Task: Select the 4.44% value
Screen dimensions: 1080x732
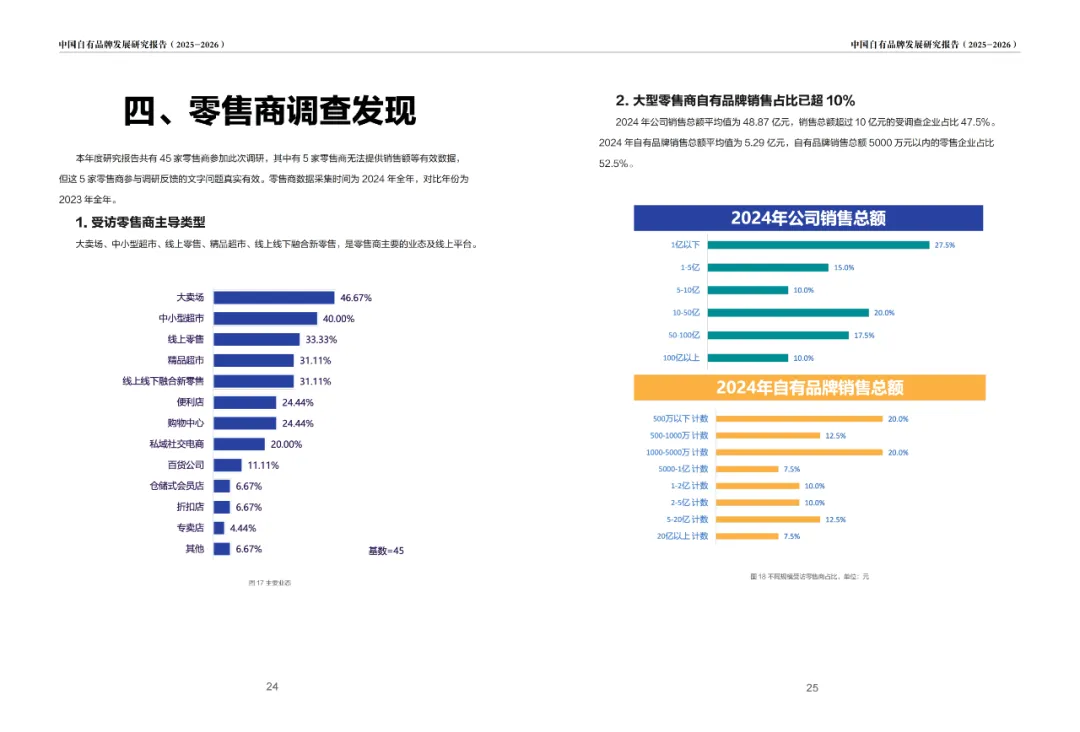Action: point(243,528)
